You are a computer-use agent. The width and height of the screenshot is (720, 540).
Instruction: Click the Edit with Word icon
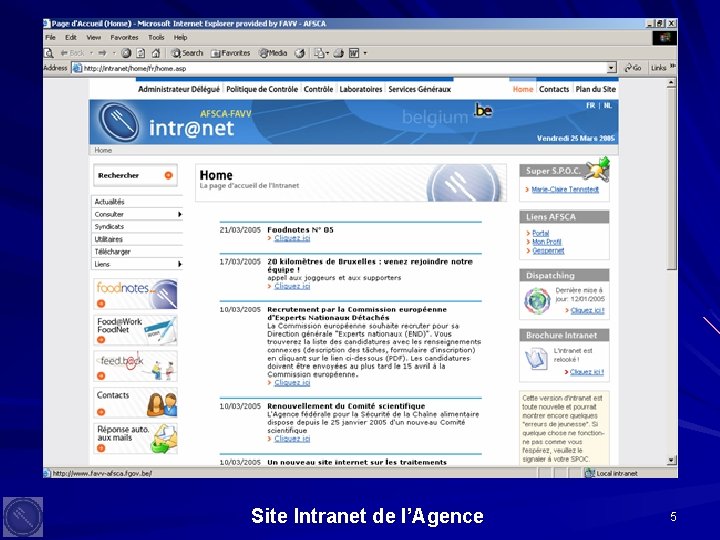point(354,53)
